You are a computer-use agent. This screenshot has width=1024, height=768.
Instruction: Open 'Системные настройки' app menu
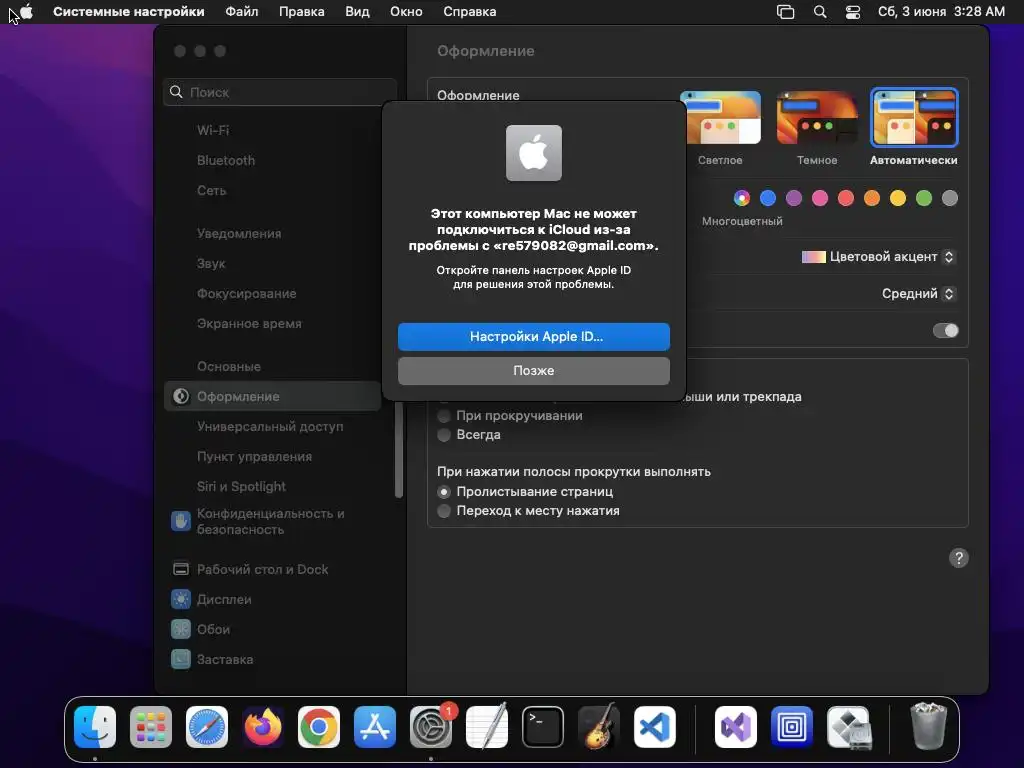click(129, 12)
